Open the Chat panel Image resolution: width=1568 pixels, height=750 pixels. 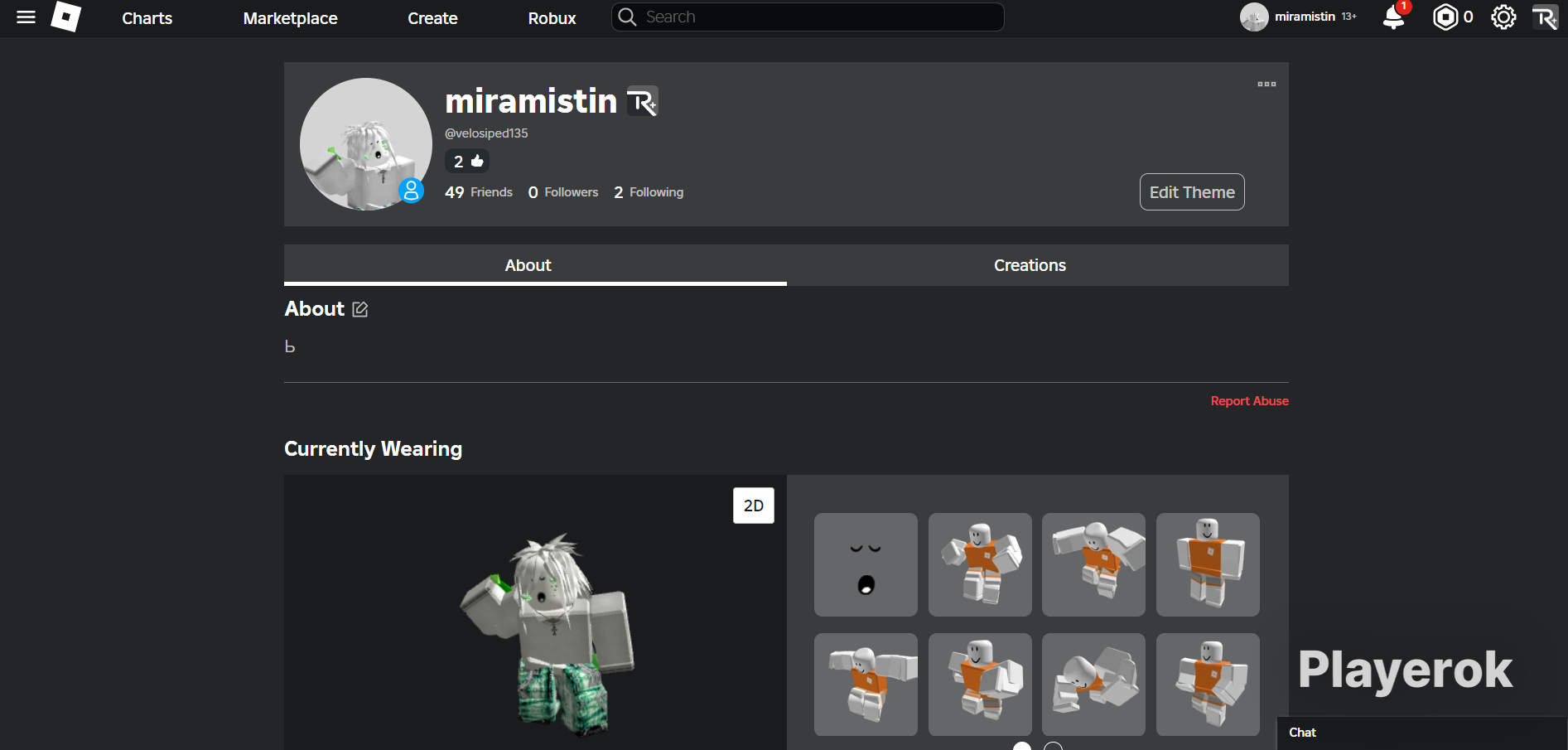tap(1422, 733)
